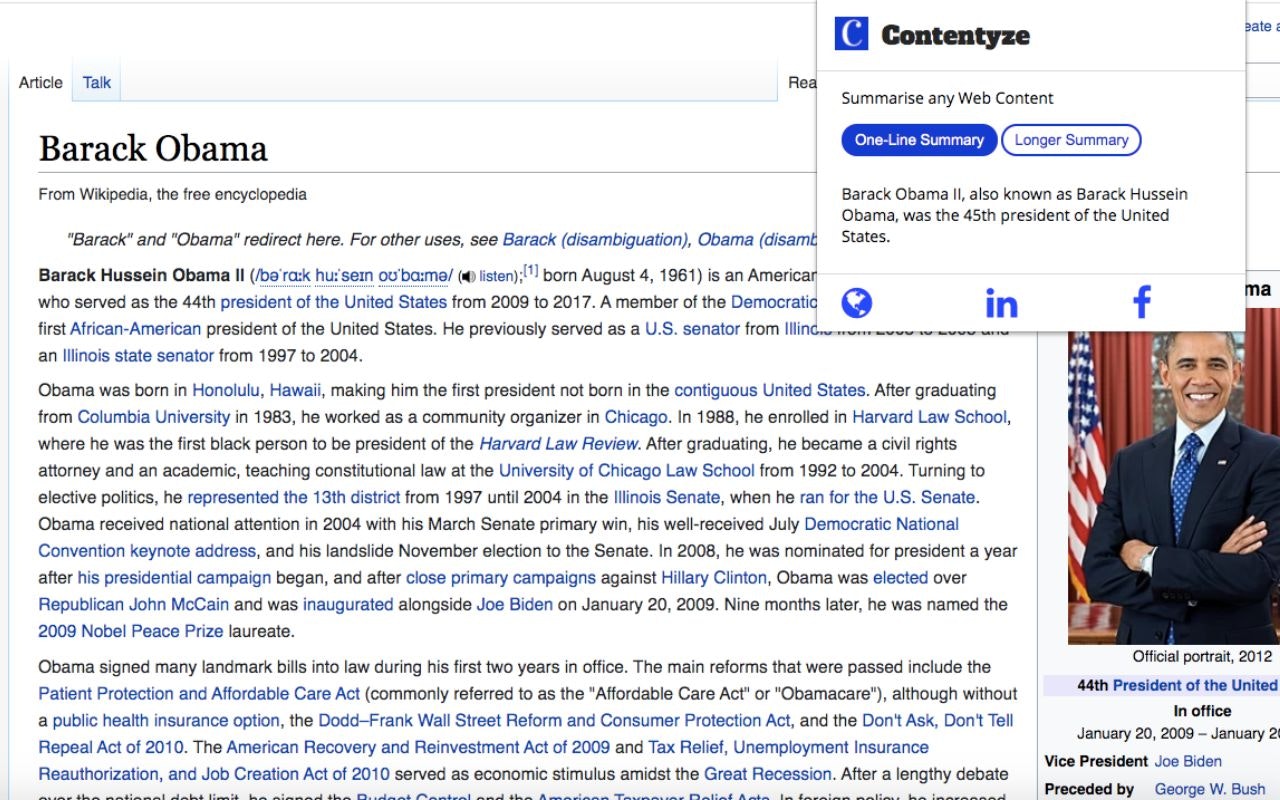The image size is (1280, 800).
Task: Select the "One-Line Summary" option
Action: click(x=918, y=140)
